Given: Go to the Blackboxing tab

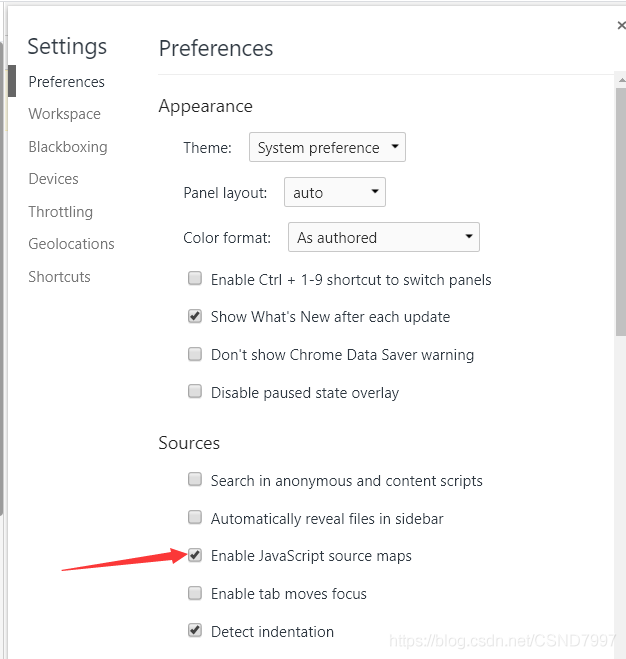Looking at the screenshot, I should 67,147.
